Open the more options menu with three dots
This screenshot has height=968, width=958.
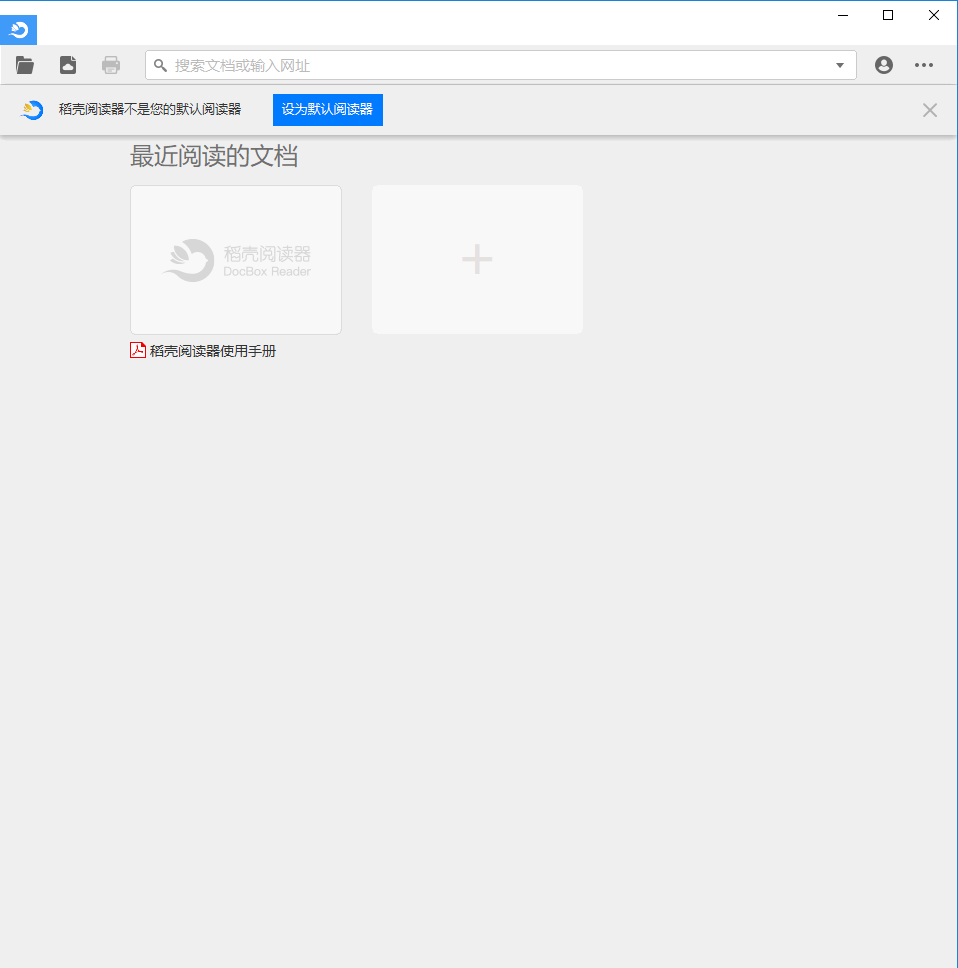point(923,64)
